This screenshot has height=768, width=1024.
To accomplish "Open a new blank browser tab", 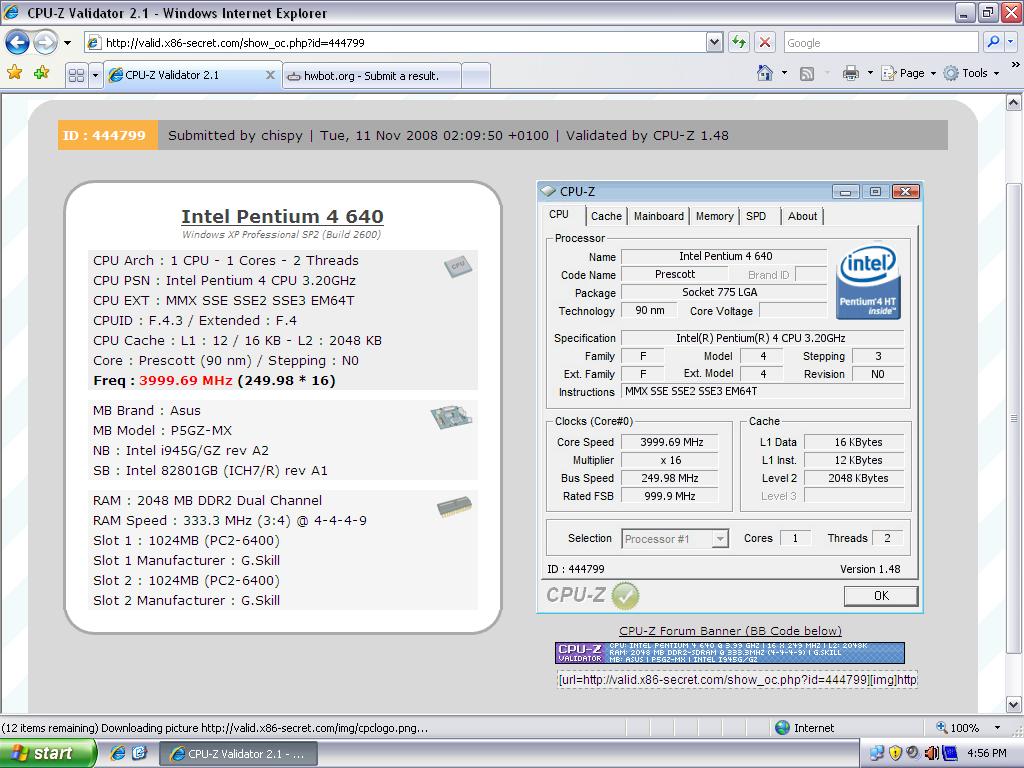I will click(x=475, y=76).
